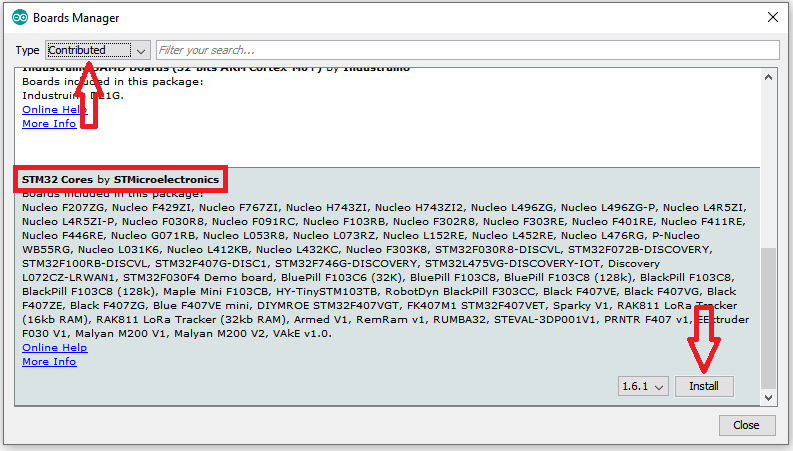Click the STM32 boards description text
This screenshot has height=451, width=793.
[x=385, y=270]
